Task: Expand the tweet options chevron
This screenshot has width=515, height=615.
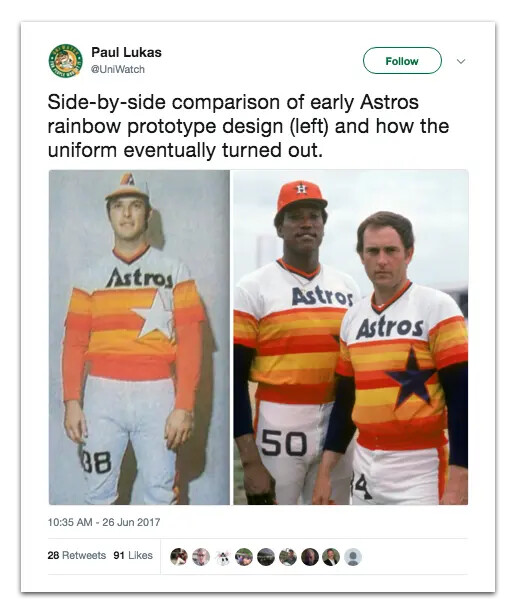Action: [461, 61]
